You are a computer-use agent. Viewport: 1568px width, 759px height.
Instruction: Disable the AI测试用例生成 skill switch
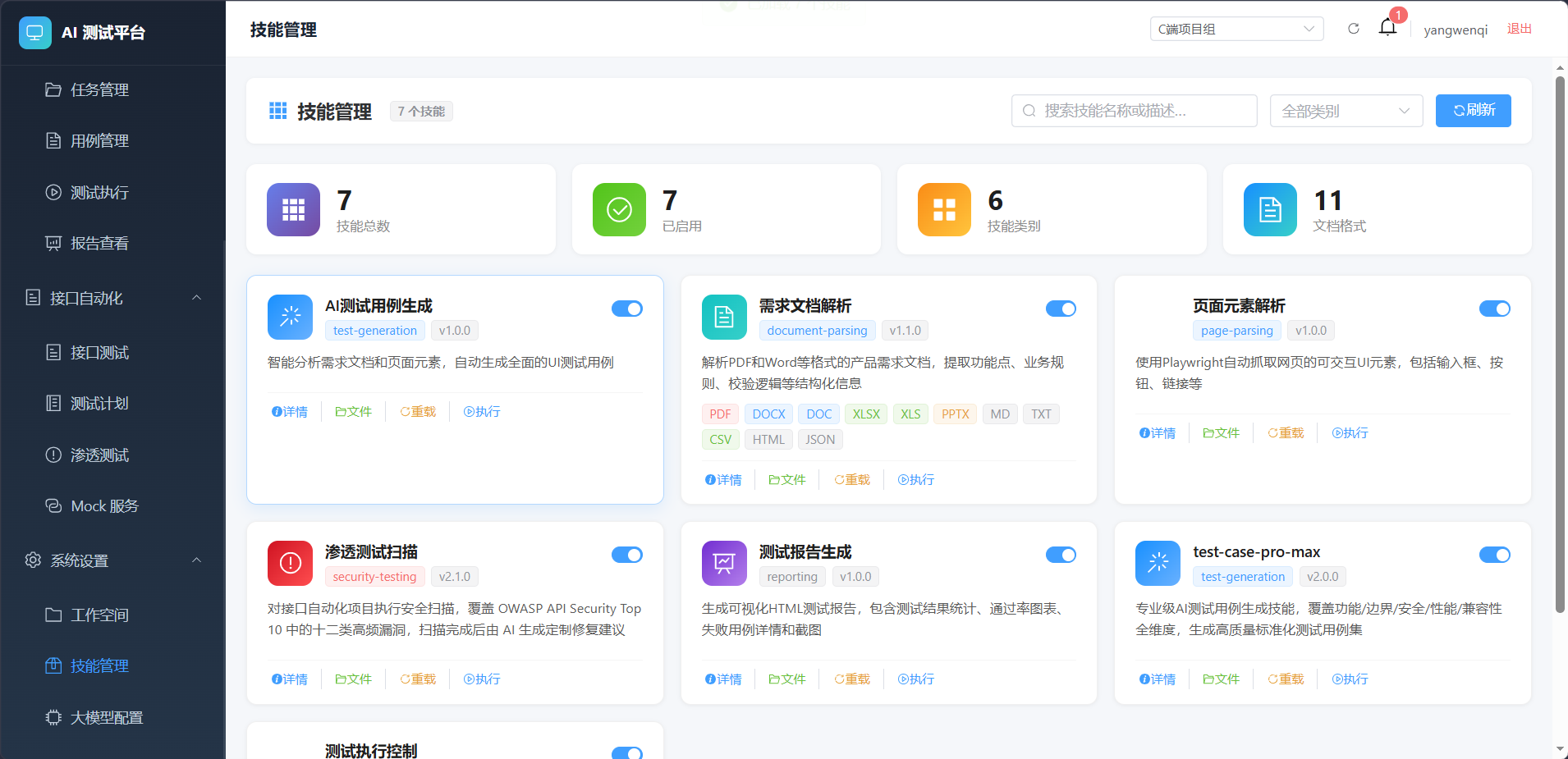(x=627, y=309)
